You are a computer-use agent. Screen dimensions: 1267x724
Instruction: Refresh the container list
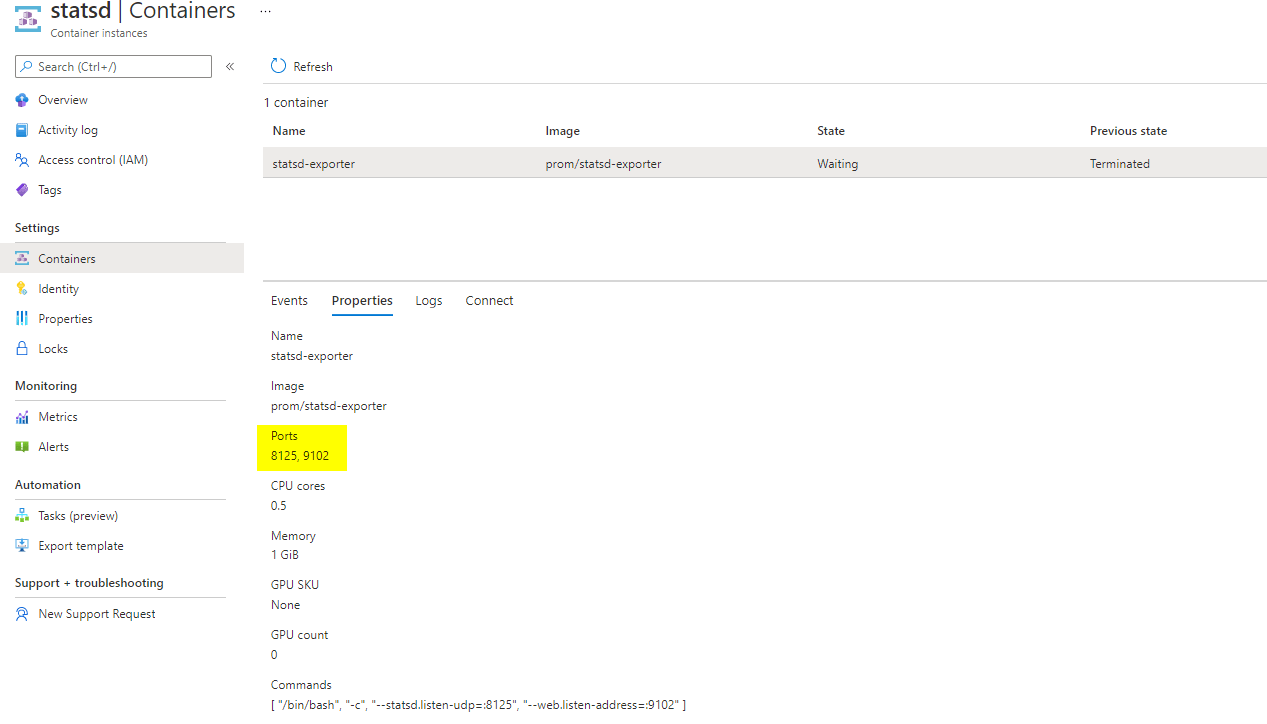(x=300, y=66)
